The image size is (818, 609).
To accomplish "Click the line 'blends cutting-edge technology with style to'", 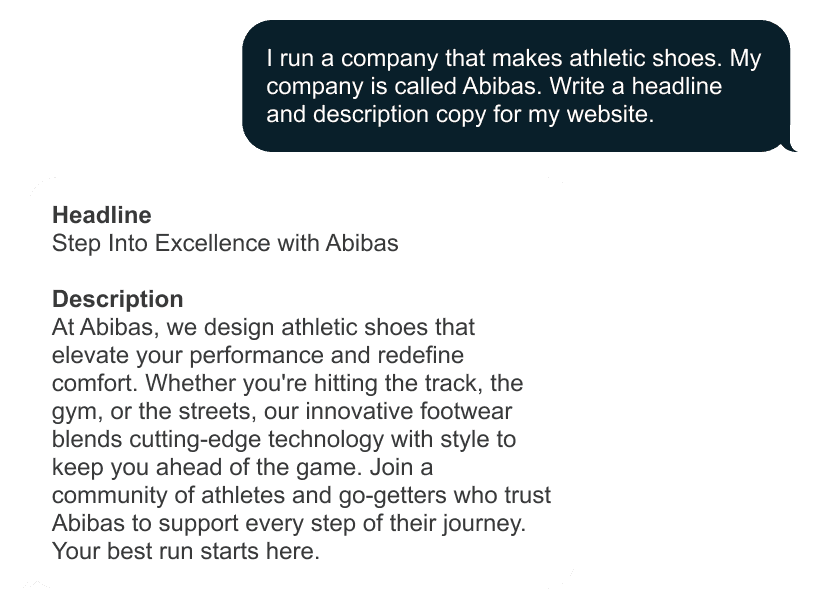I will coord(284,439).
